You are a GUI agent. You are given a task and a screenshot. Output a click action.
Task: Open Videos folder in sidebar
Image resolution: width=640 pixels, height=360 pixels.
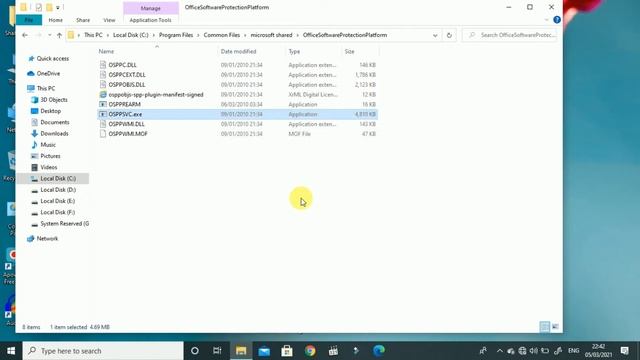coord(49,167)
